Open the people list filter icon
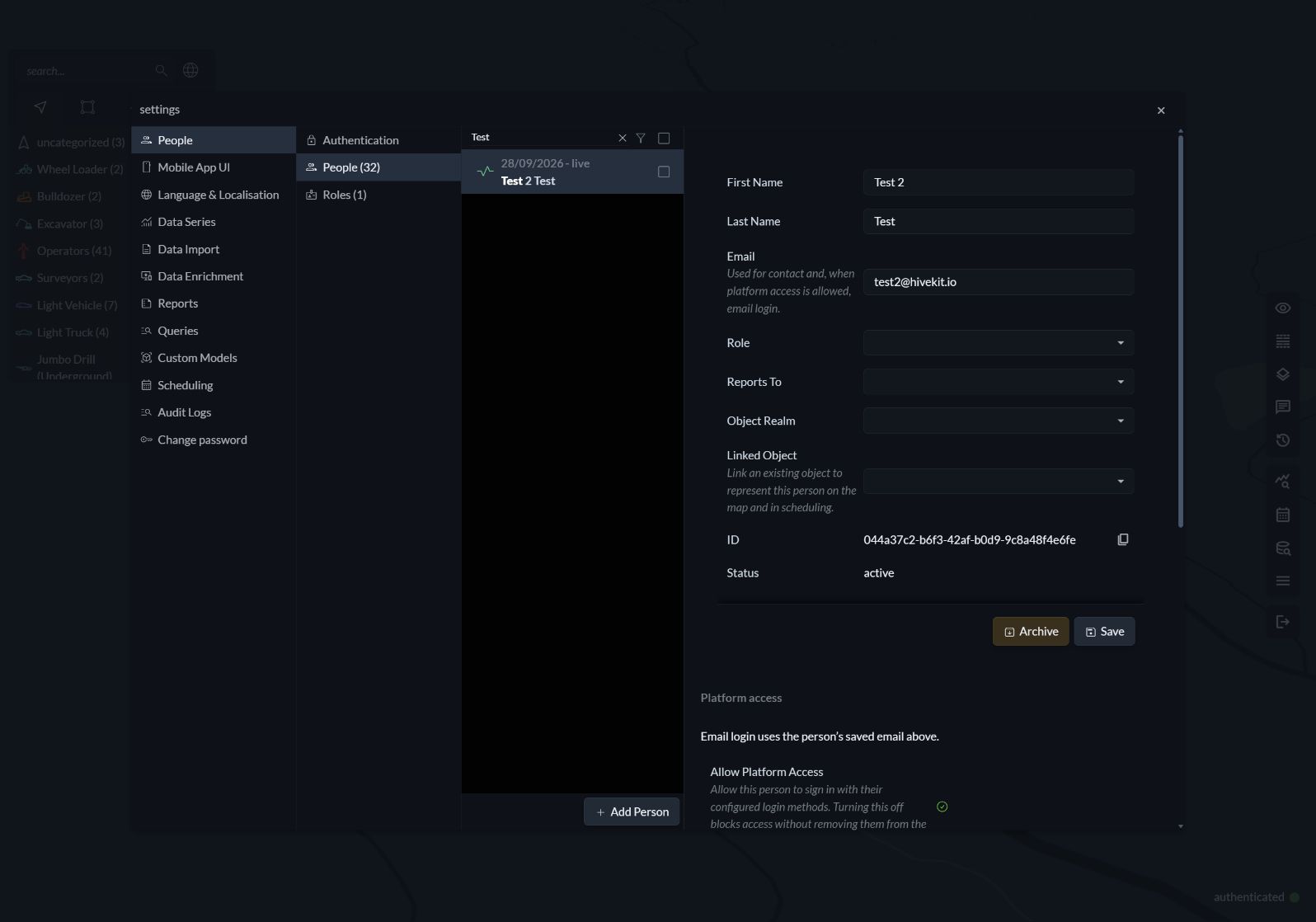This screenshot has height=922, width=1316. click(x=641, y=138)
